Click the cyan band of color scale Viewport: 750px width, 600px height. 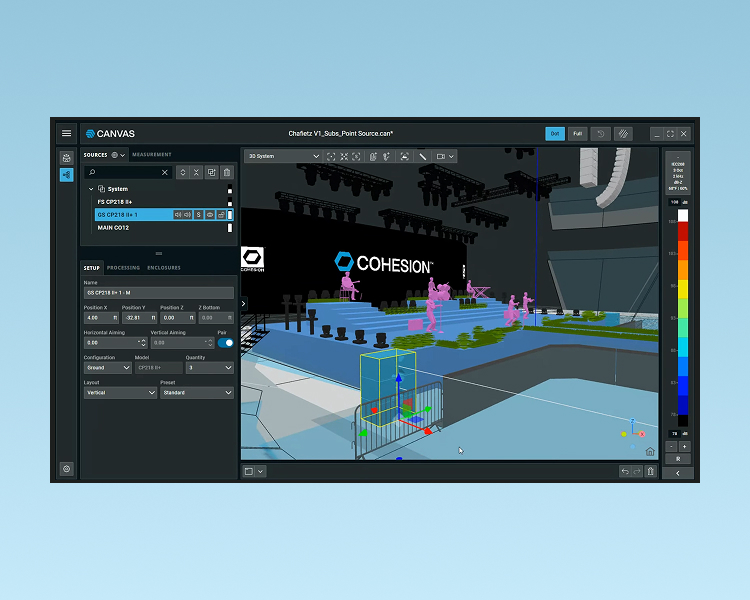(x=683, y=347)
